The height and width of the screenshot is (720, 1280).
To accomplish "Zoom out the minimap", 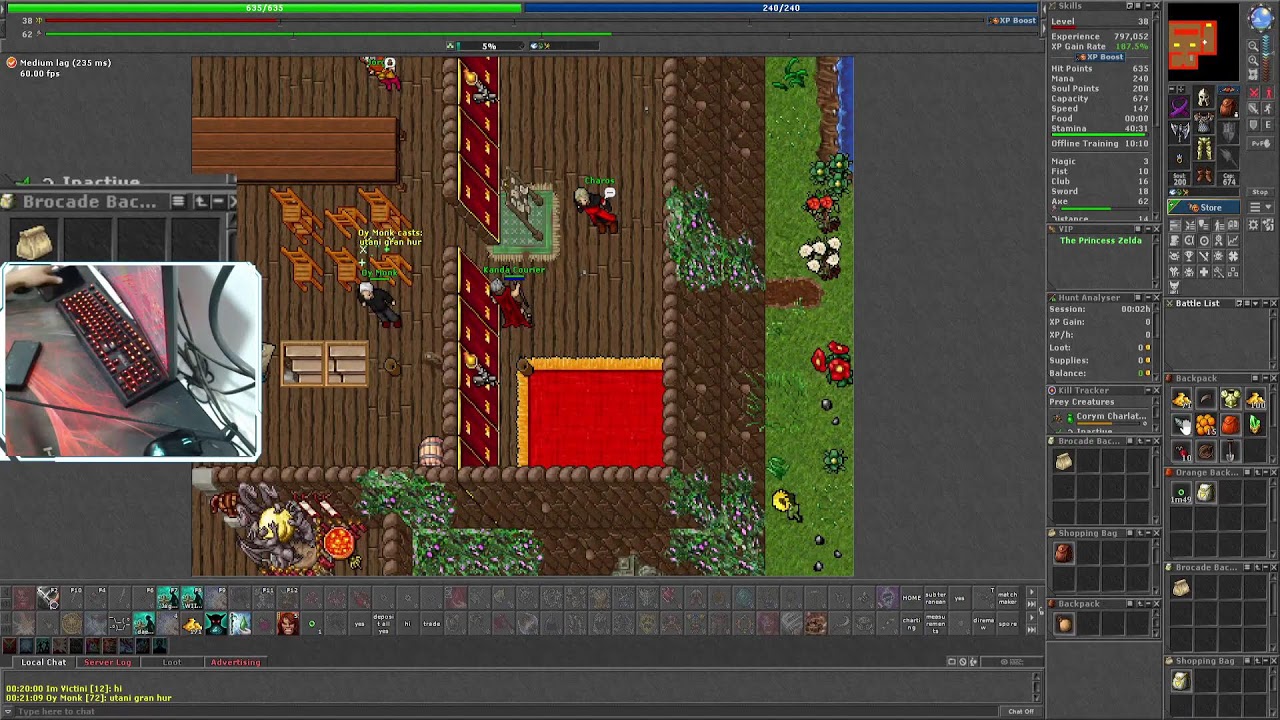I will point(1253,46).
